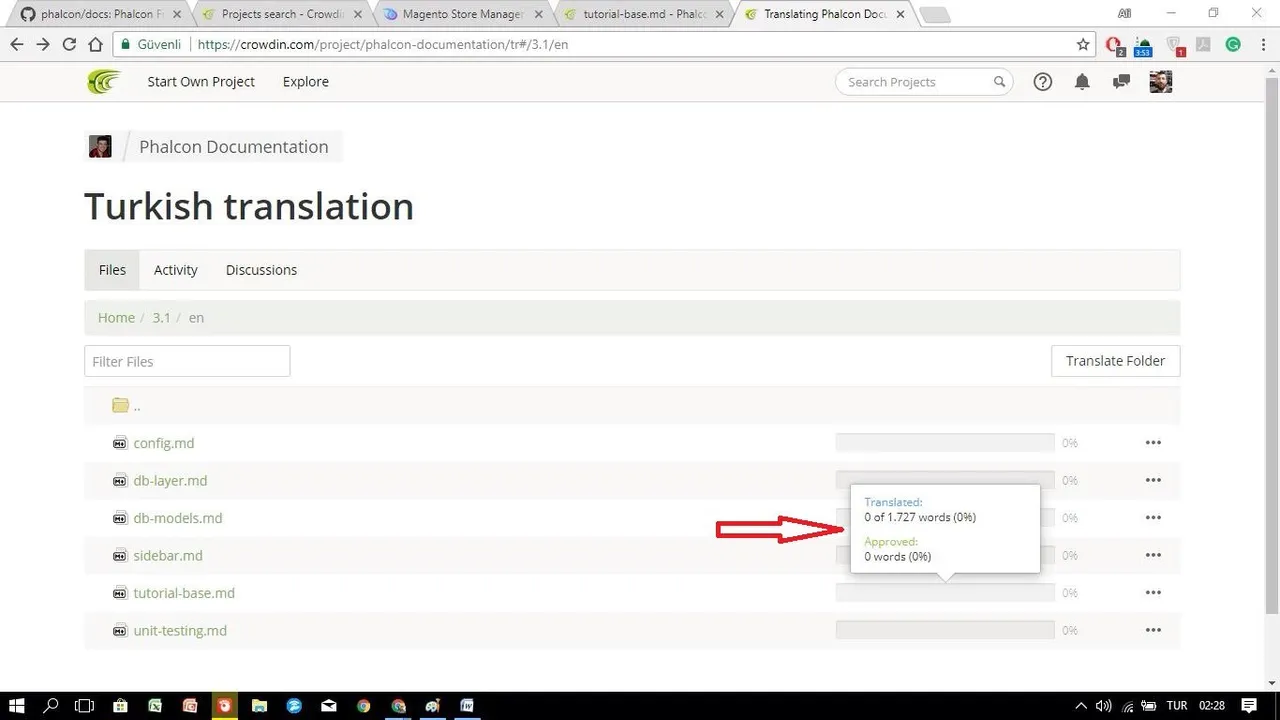Screen dimensions: 1280x720
Task: Switch to the Discussions tab
Action: (261, 270)
